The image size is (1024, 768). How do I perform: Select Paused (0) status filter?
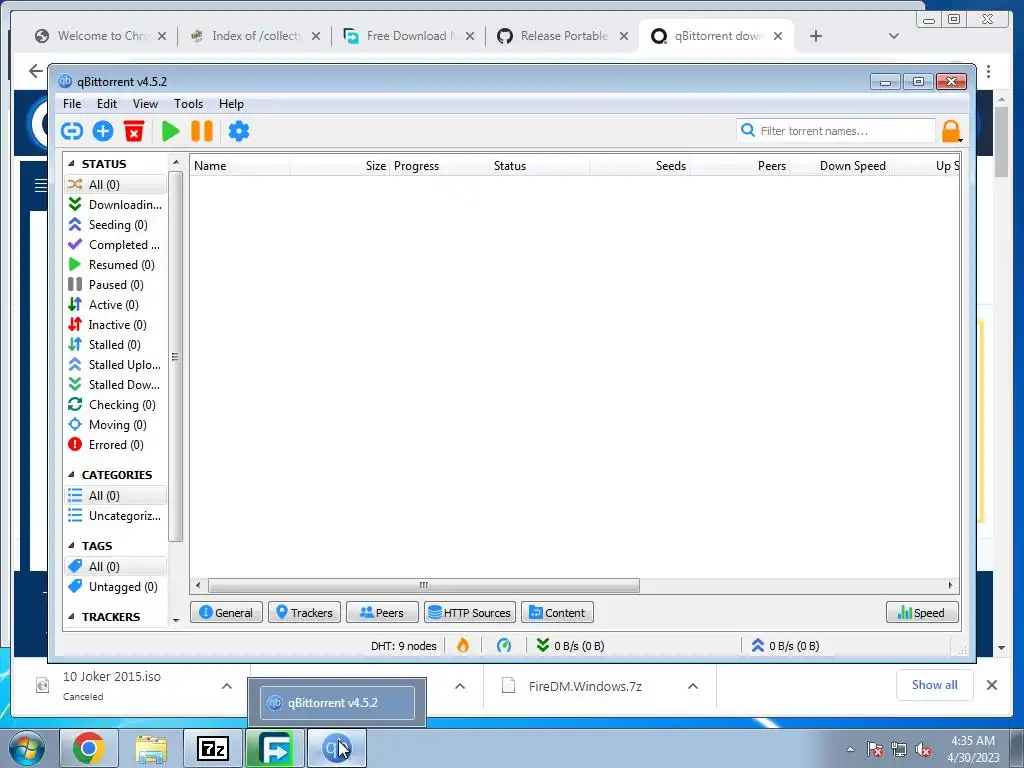pos(116,285)
